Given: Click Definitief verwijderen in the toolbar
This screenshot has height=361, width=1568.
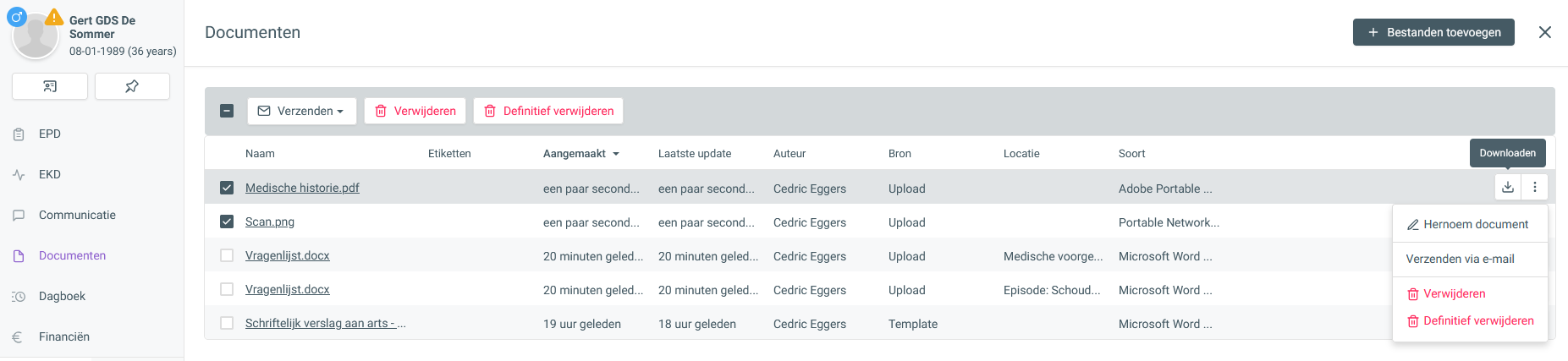Looking at the screenshot, I should click(548, 111).
